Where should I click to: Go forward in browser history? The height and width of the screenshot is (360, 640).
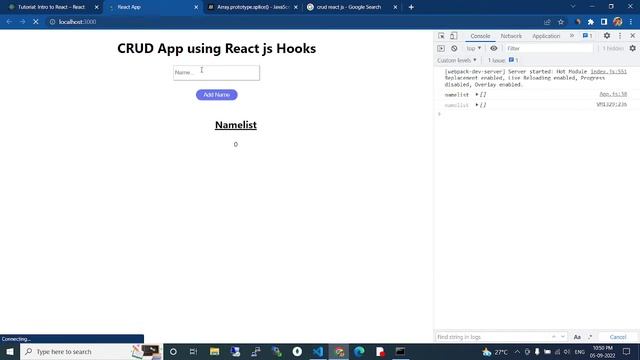(22, 22)
